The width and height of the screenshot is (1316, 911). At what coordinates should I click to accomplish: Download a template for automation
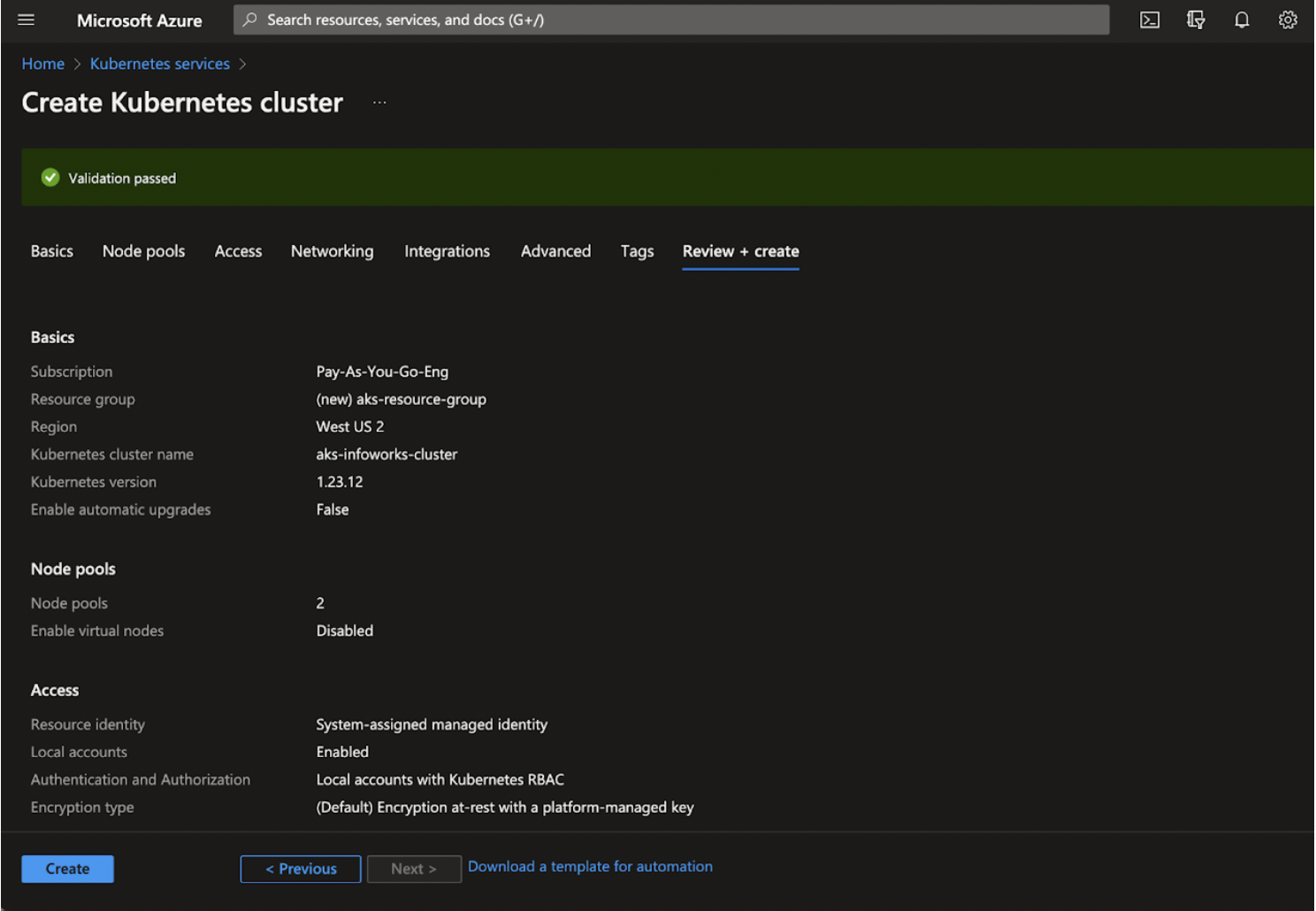tap(591, 867)
